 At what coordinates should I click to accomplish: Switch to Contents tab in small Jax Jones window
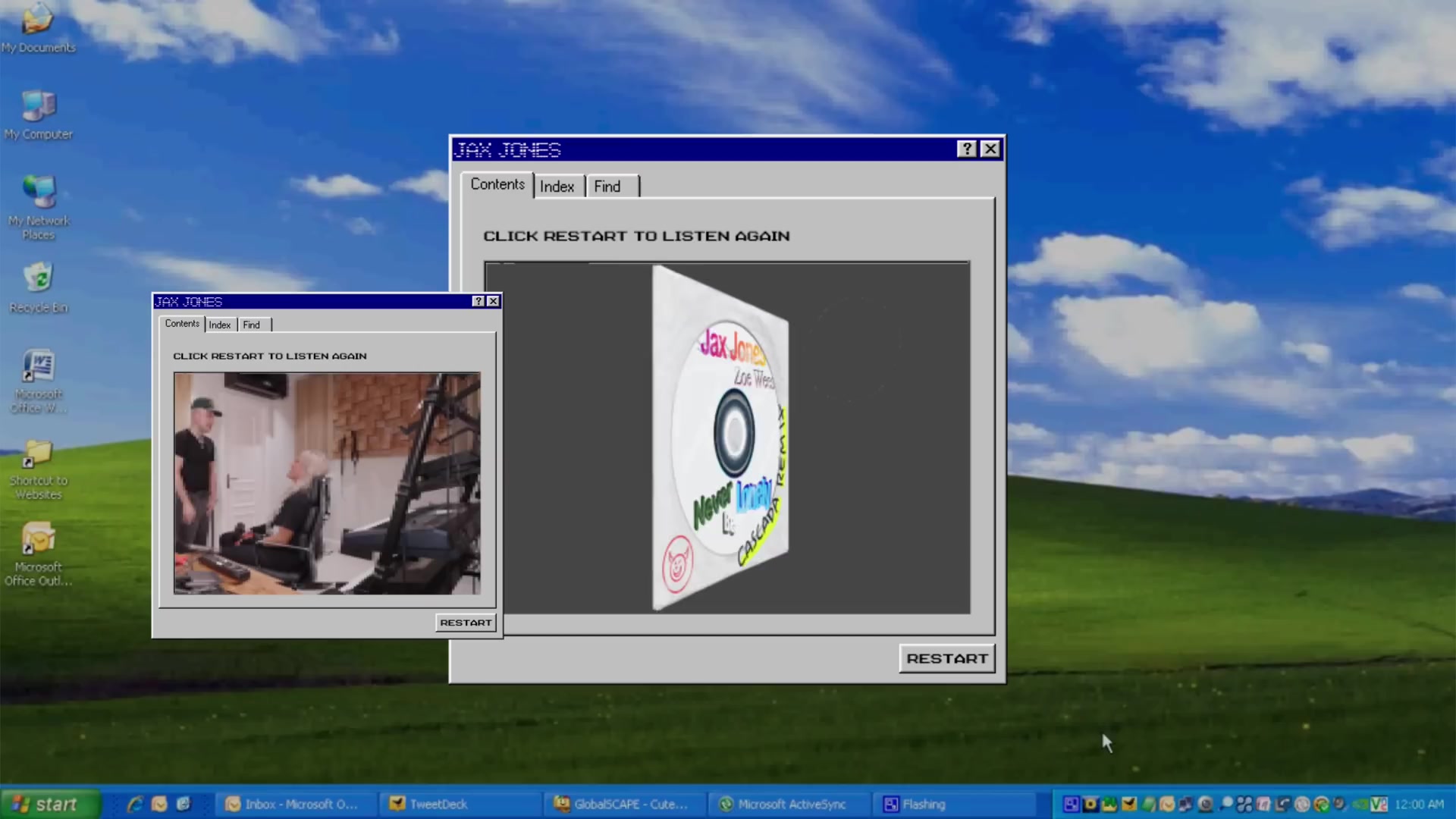pos(182,323)
